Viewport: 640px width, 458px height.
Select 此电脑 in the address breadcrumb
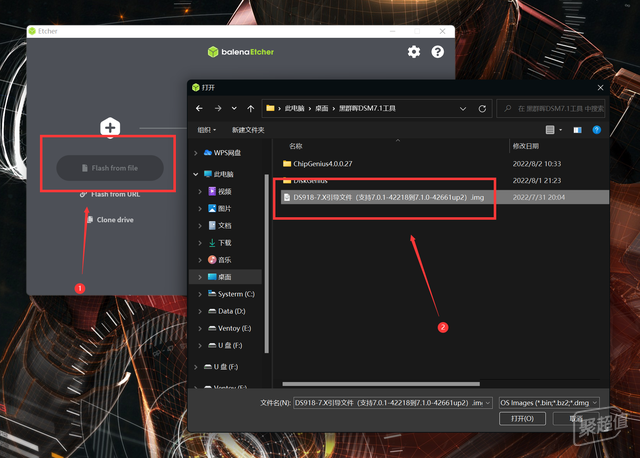click(295, 108)
